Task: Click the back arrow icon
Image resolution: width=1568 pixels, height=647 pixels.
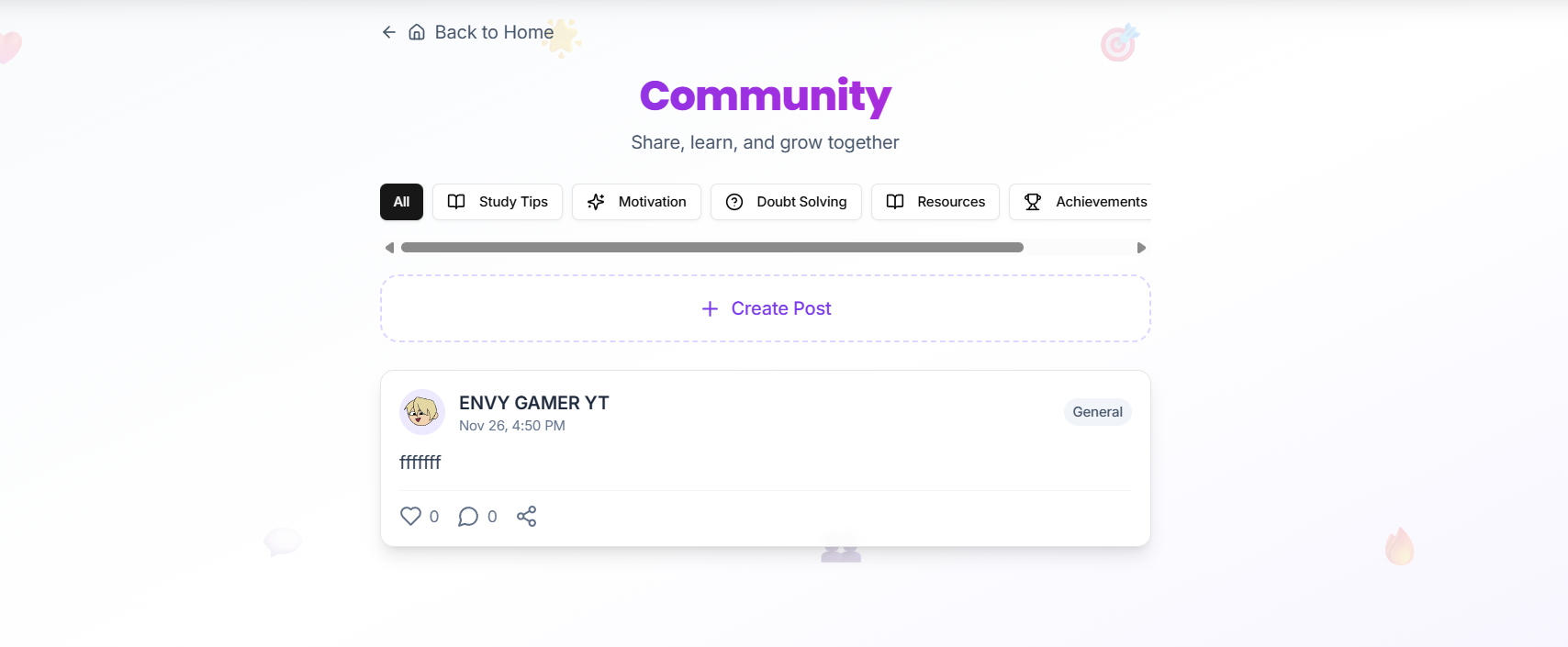Action: coord(389,32)
